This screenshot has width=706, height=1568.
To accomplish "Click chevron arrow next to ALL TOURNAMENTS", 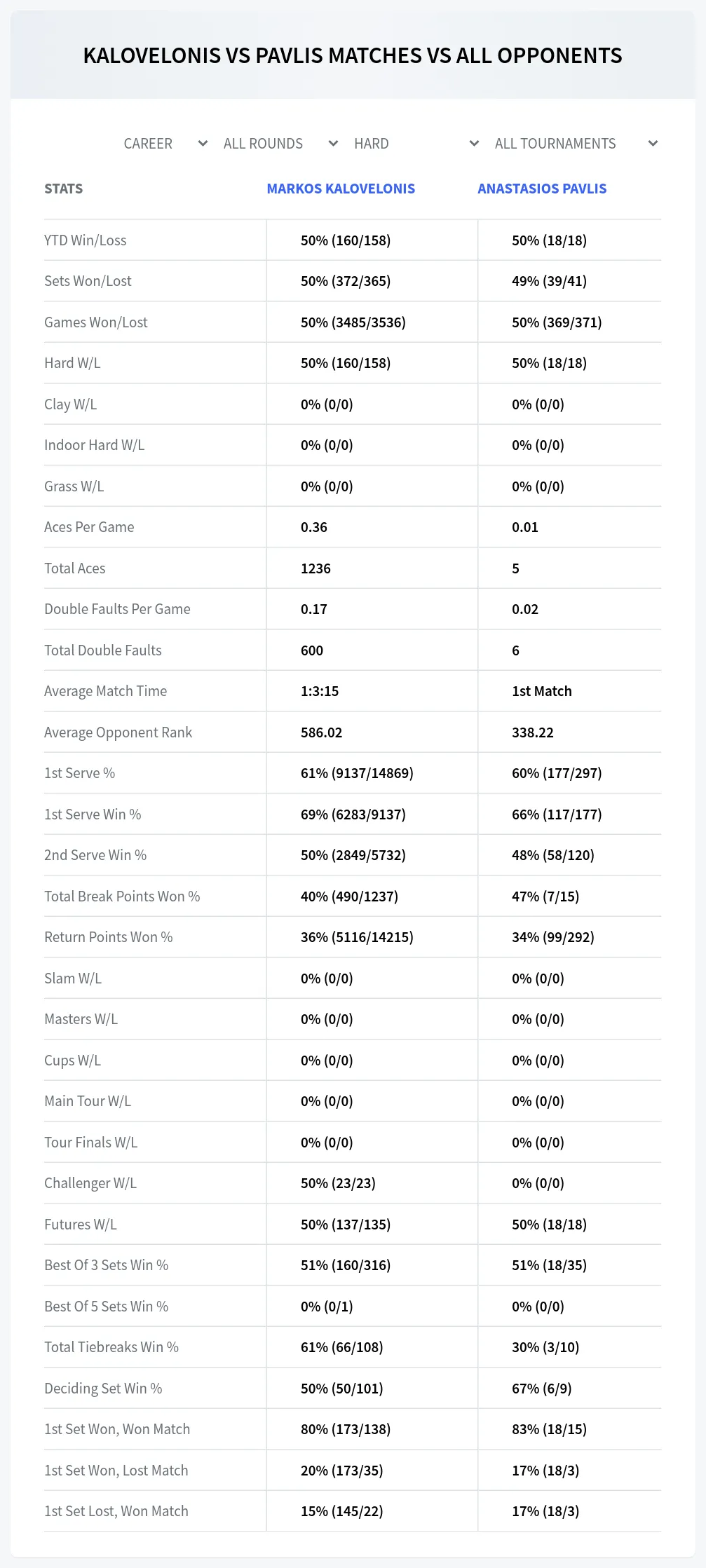I will [x=653, y=144].
